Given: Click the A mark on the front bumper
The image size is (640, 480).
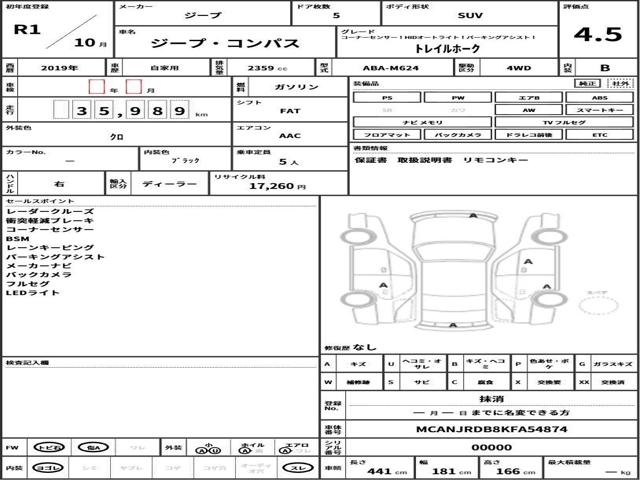Looking at the screenshot, I should point(473,215).
